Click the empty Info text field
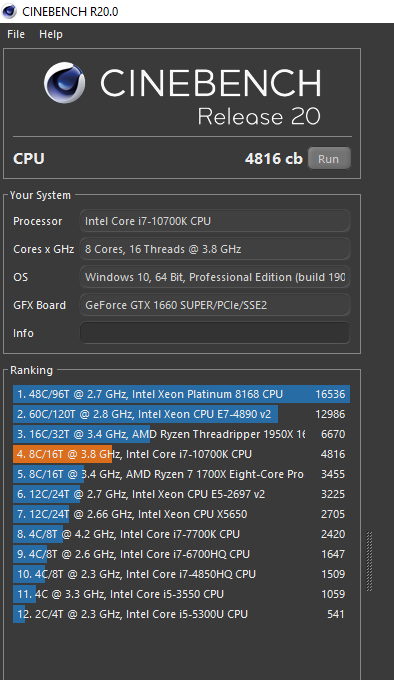 coord(215,333)
